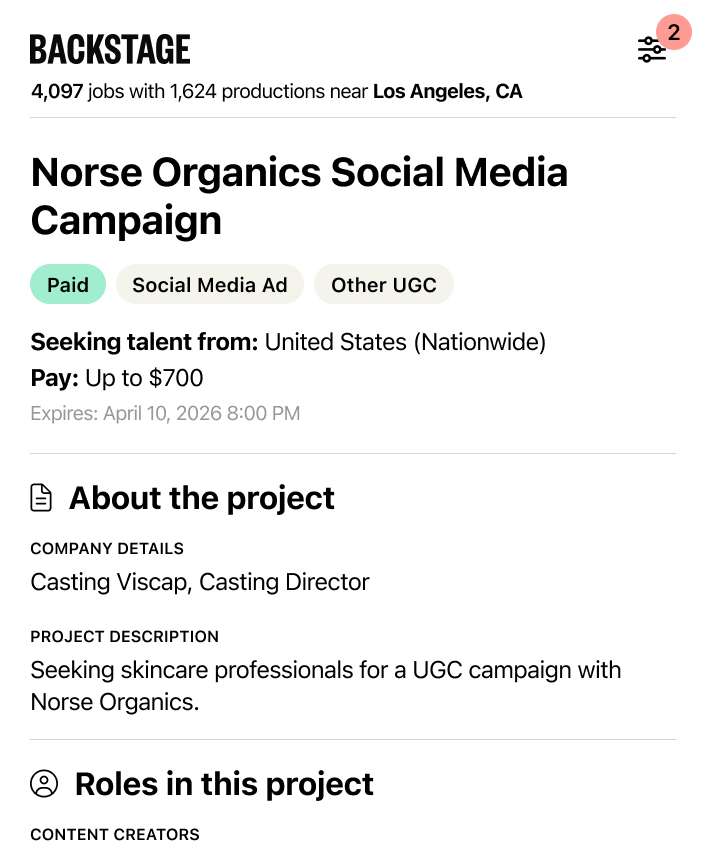
Task: Click the Backstage logo
Action: pos(110,49)
